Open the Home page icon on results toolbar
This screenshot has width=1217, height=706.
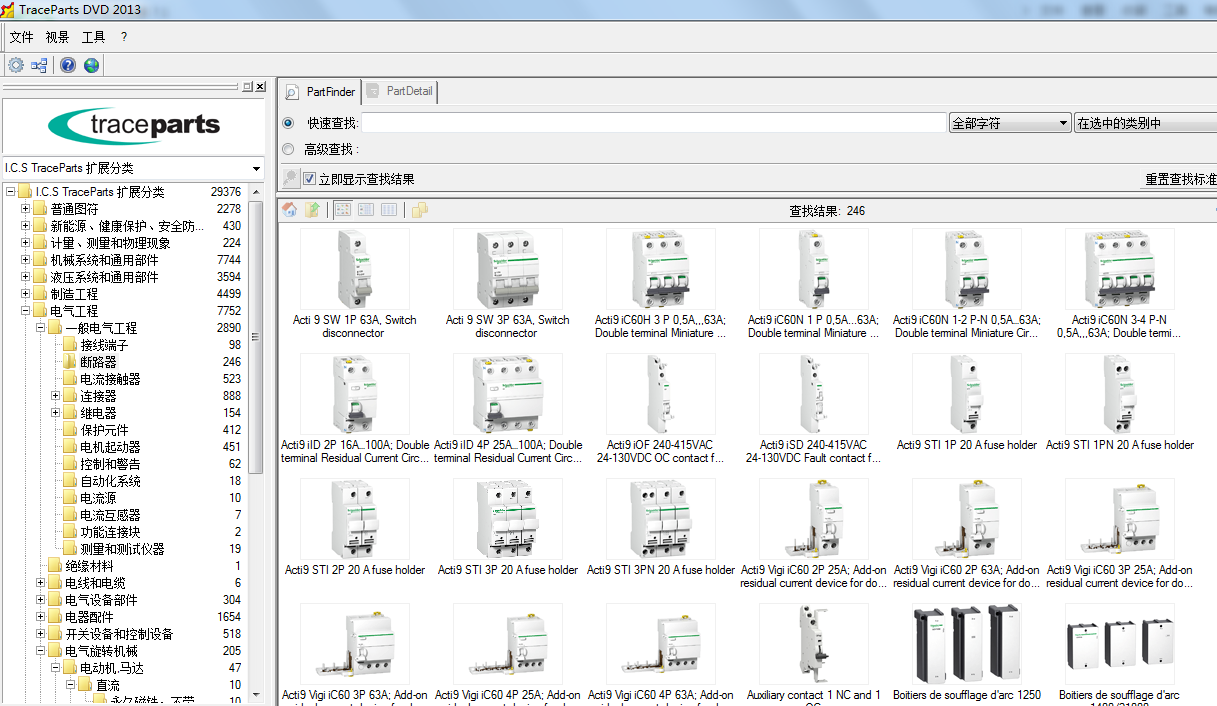pyautogui.click(x=289, y=209)
